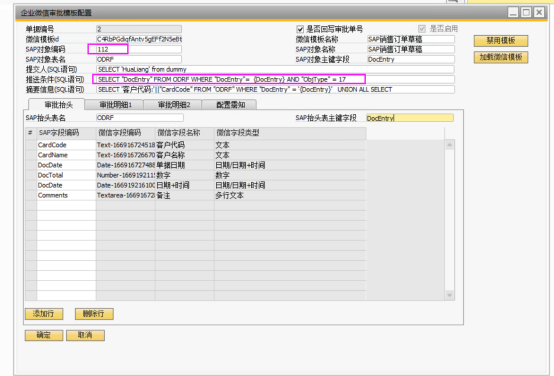Click the table's scroll-up arrow

[449, 145]
